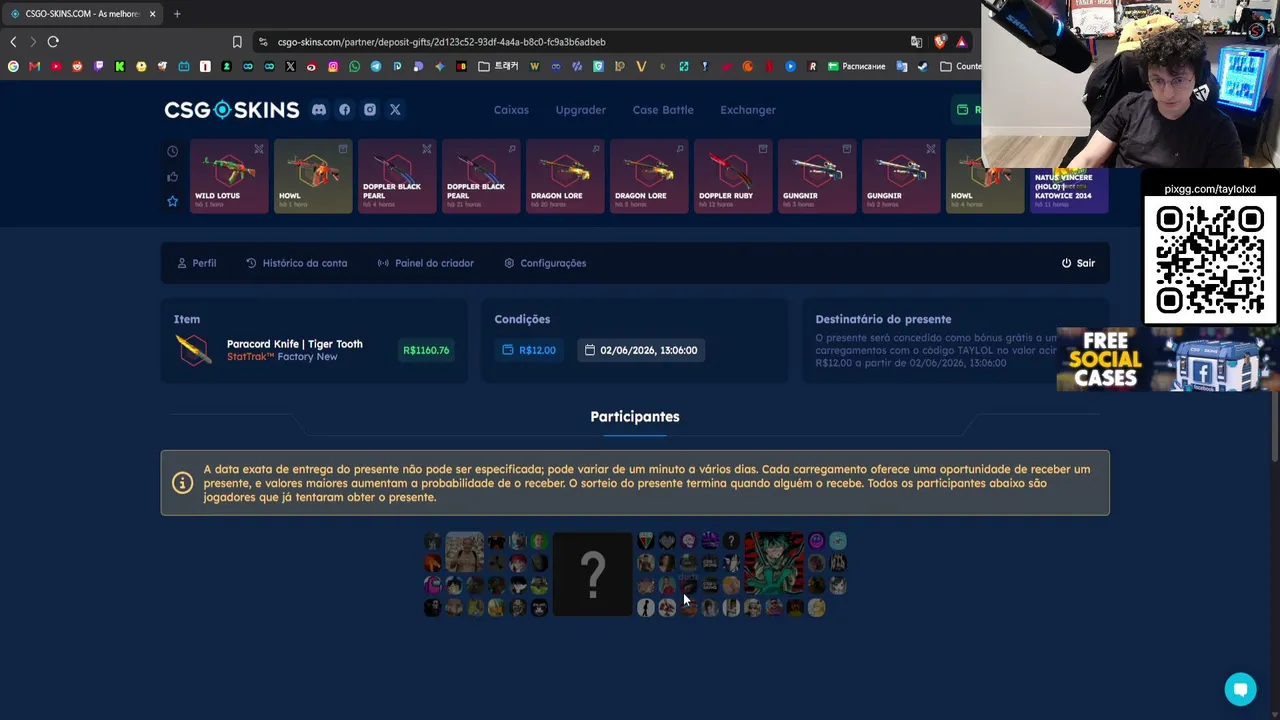Open the Steam bookmark icon
Image resolution: width=1280 pixels, height=720 pixels.
click(x=922, y=66)
